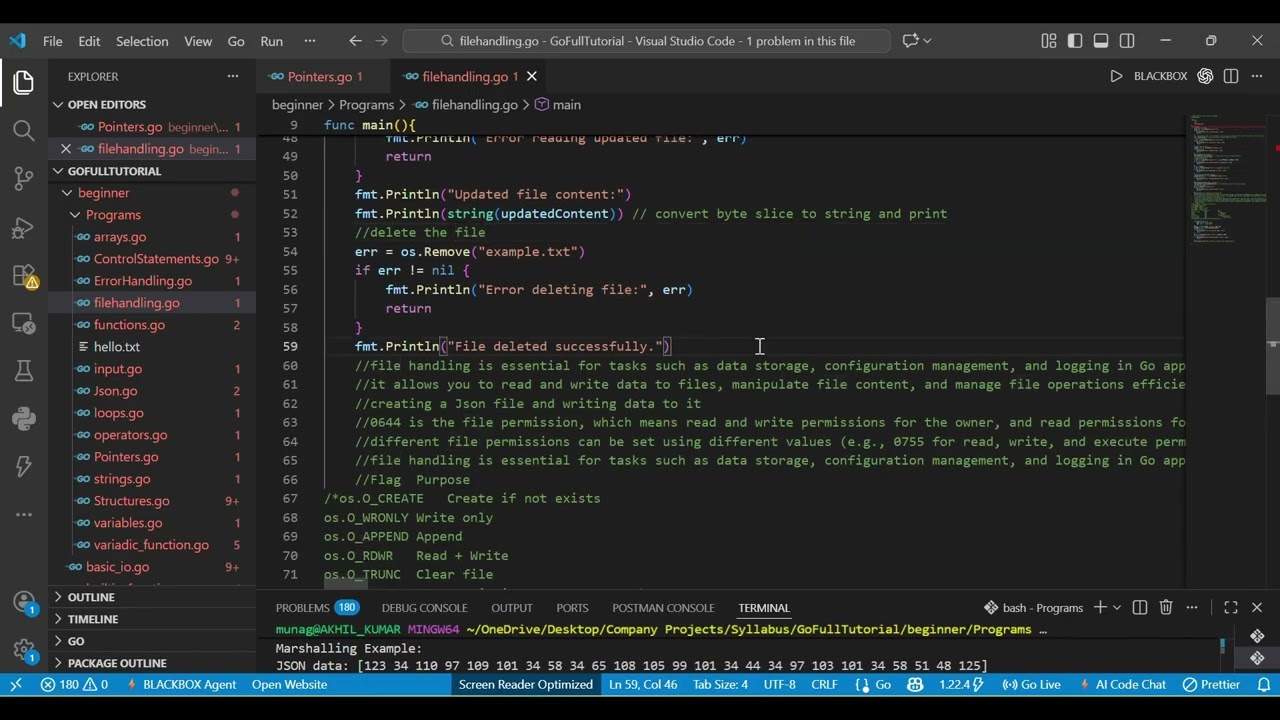Viewport: 1280px width, 720px height.
Task: Split the terminal
Action: coord(1140,607)
